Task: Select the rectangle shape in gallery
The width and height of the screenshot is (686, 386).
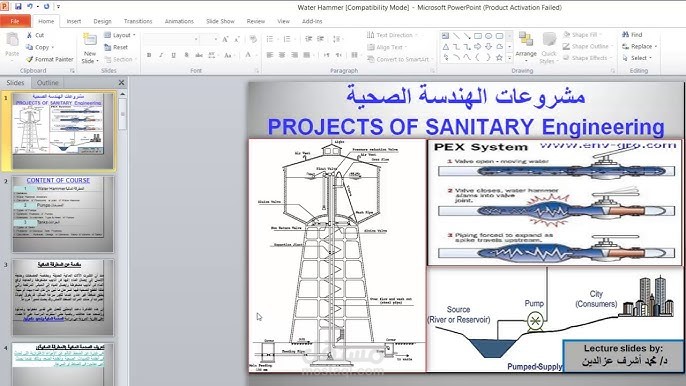Action: [x=478, y=35]
